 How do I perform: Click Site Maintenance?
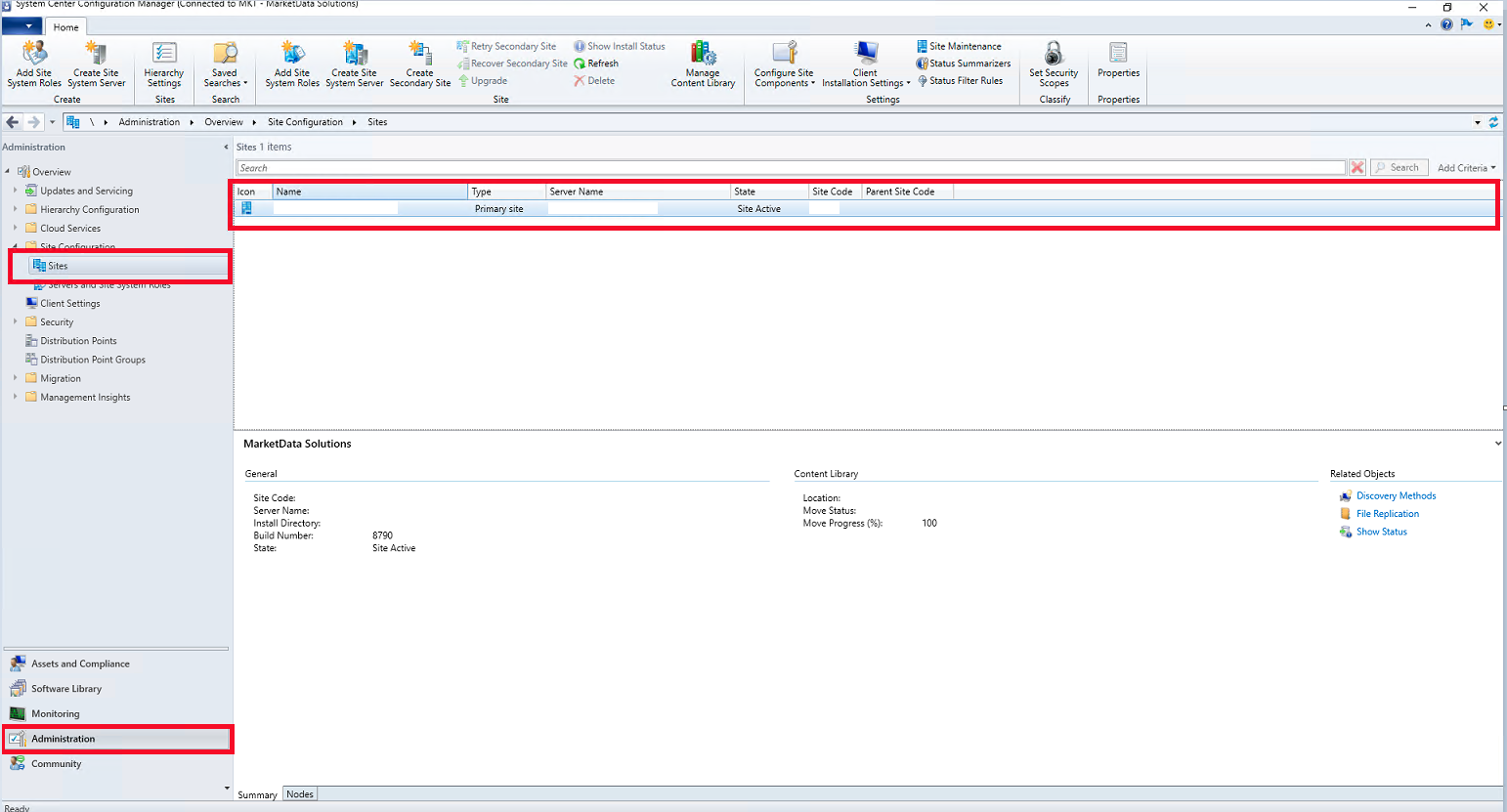[x=959, y=46]
